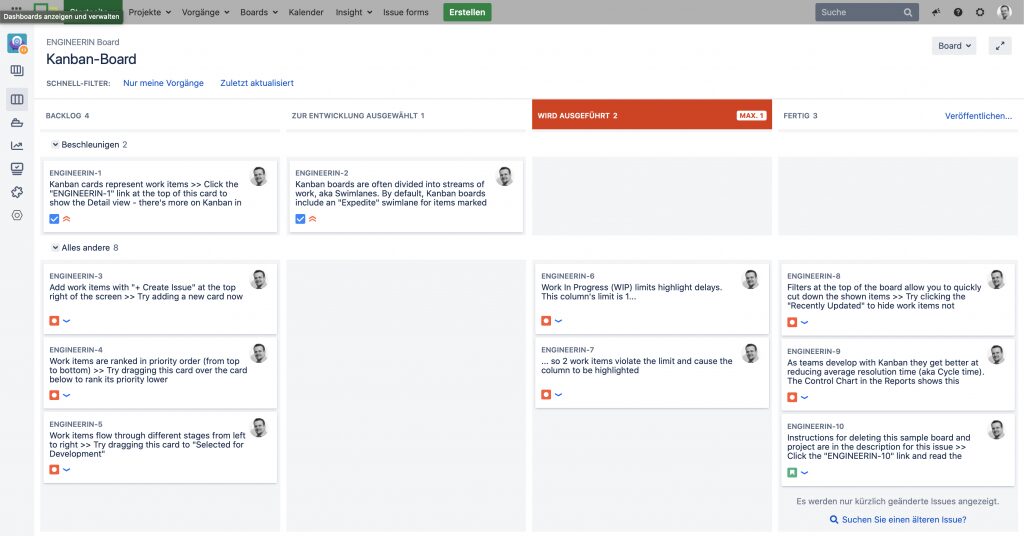This screenshot has width=1024, height=536.
Task: Open the releases ship icon in sidebar
Action: click(x=17, y=123)
